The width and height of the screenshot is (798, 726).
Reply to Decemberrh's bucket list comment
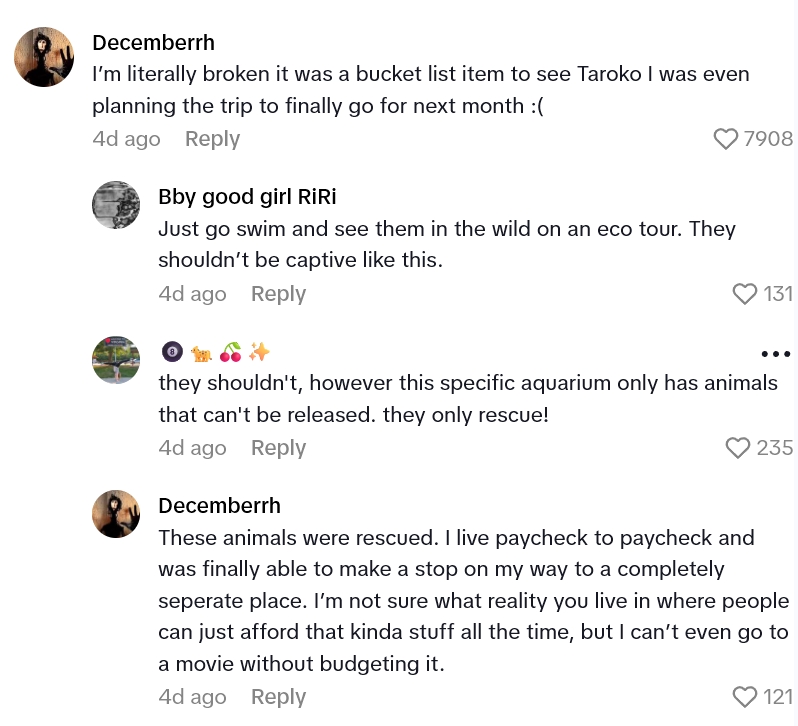click(x=212, y=139)
